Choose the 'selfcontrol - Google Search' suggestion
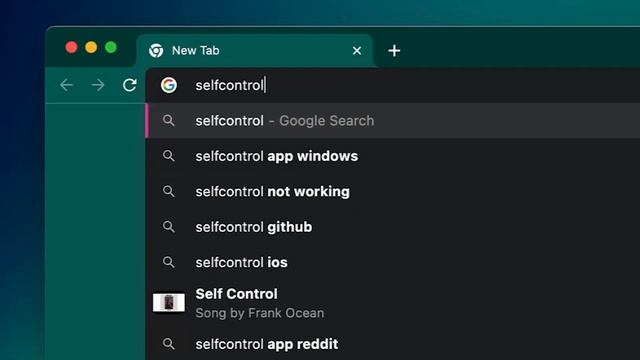Viewport: 640px width, 360px height. [393, 120]
